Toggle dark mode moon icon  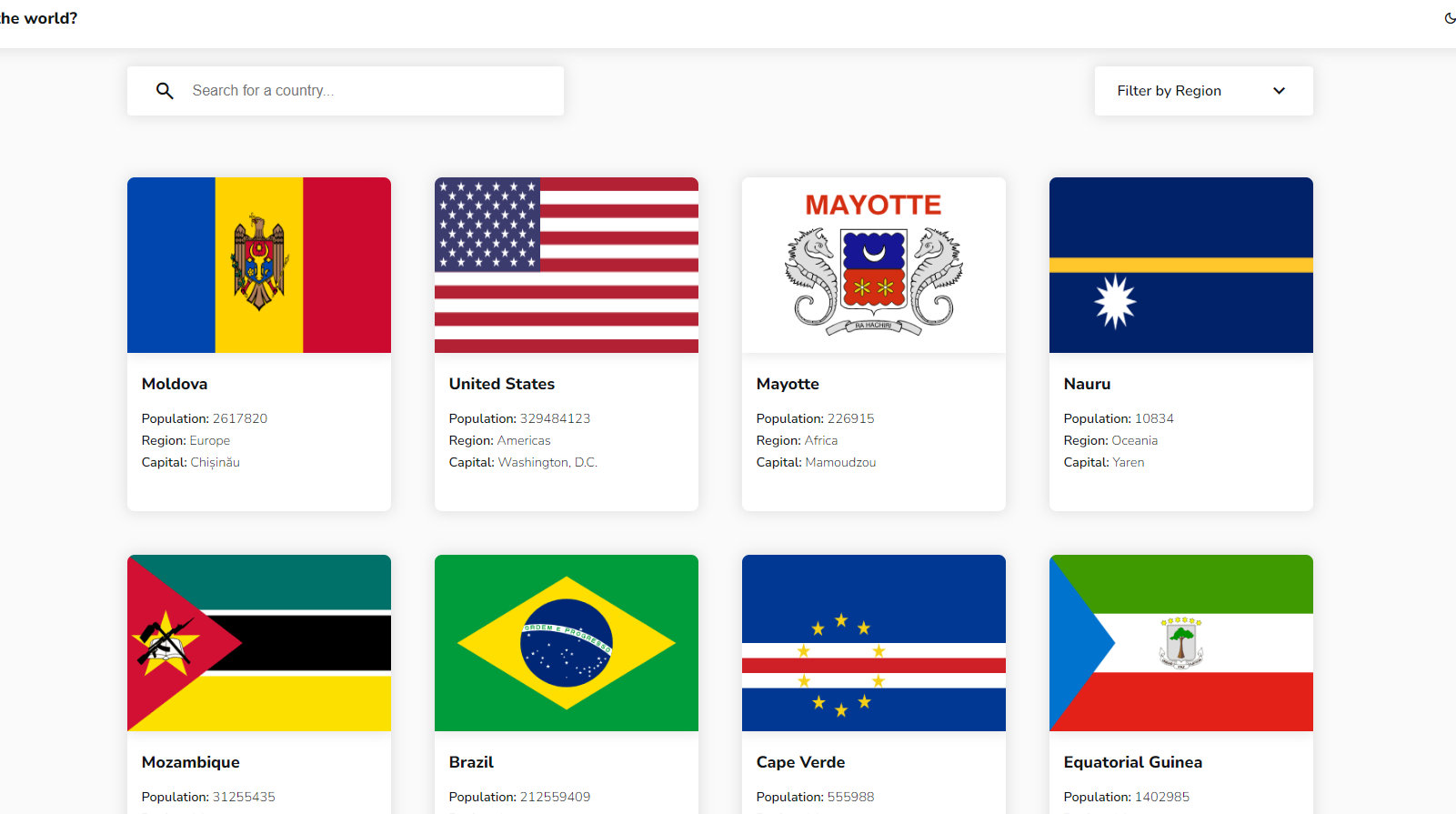click(1450, 18)
